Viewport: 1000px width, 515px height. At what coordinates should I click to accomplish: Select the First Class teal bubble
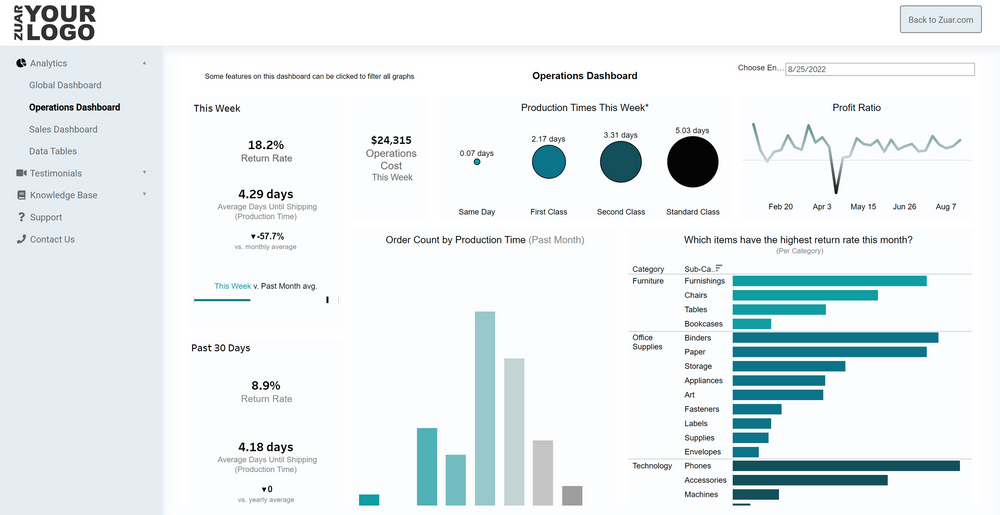point(548,162)
